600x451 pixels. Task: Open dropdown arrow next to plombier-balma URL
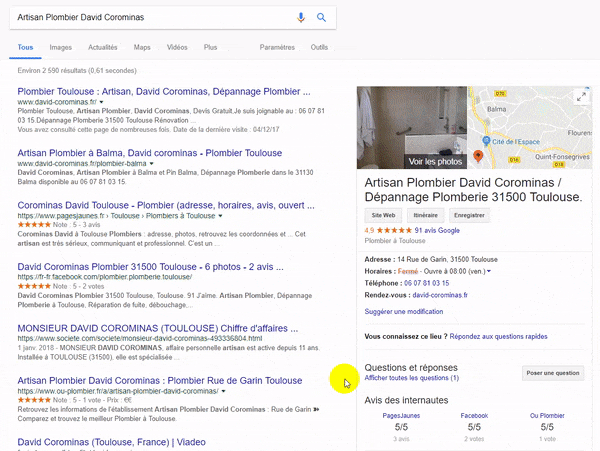click(x=152, y=164)
